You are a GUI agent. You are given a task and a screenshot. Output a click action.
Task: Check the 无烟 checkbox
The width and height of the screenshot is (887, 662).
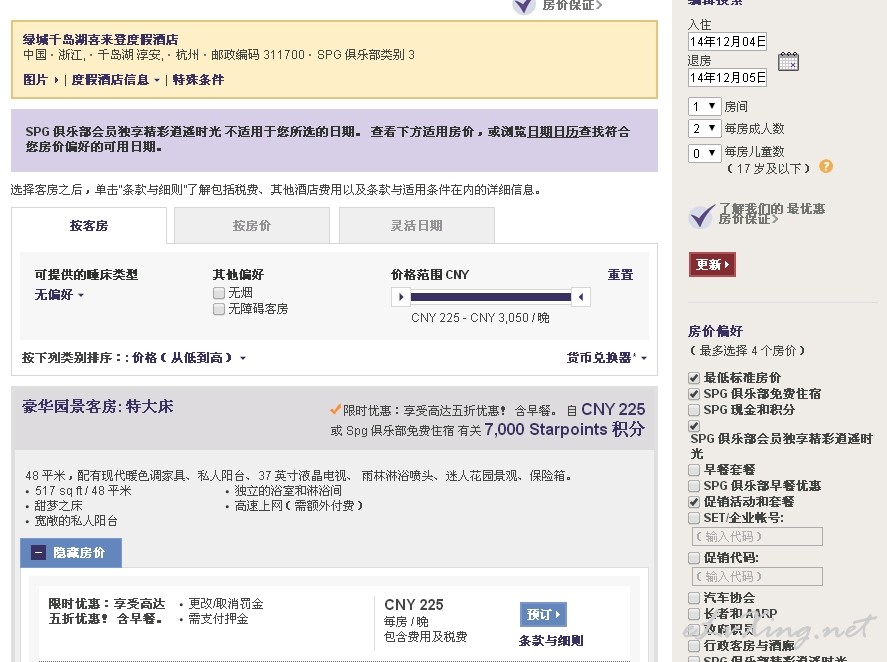(219, 293)
